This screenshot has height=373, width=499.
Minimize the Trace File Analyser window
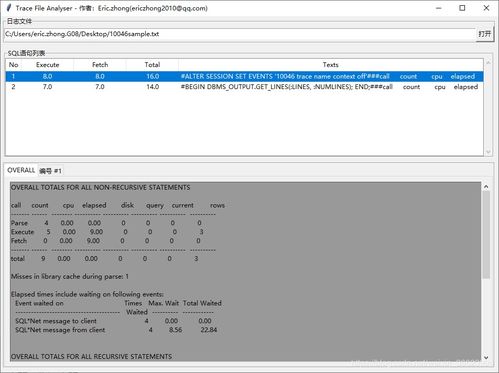(439, 8)
